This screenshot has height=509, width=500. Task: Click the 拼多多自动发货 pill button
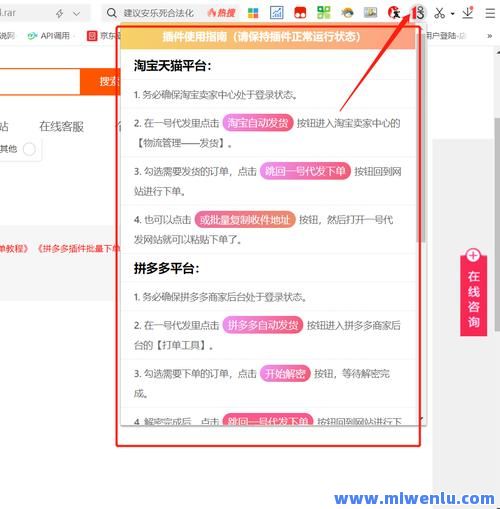(263, 325)
